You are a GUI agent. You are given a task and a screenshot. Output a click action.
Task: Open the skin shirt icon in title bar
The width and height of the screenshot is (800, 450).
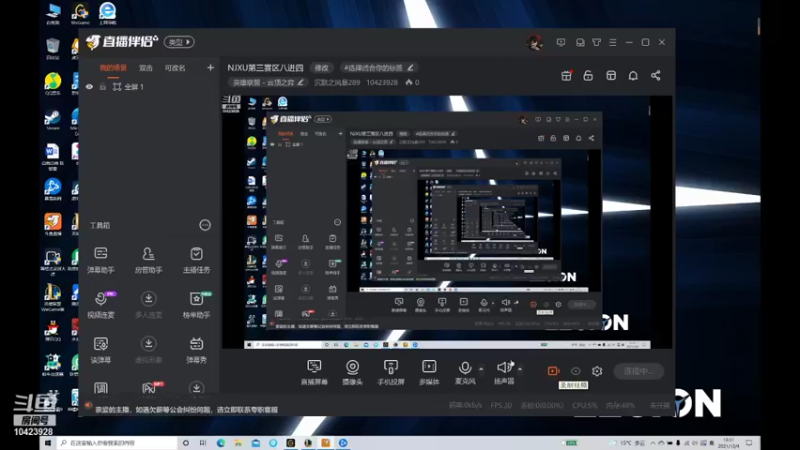(596, 42)
